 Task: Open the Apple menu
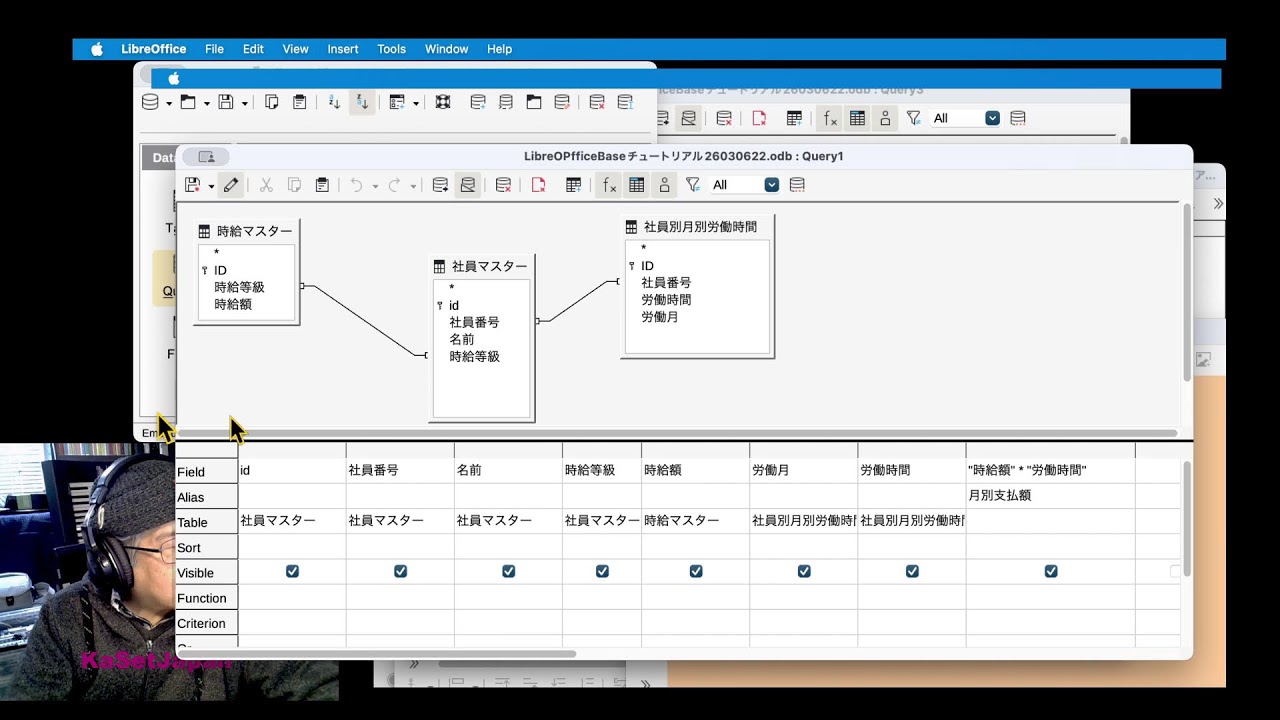click(x=97, y=49)
